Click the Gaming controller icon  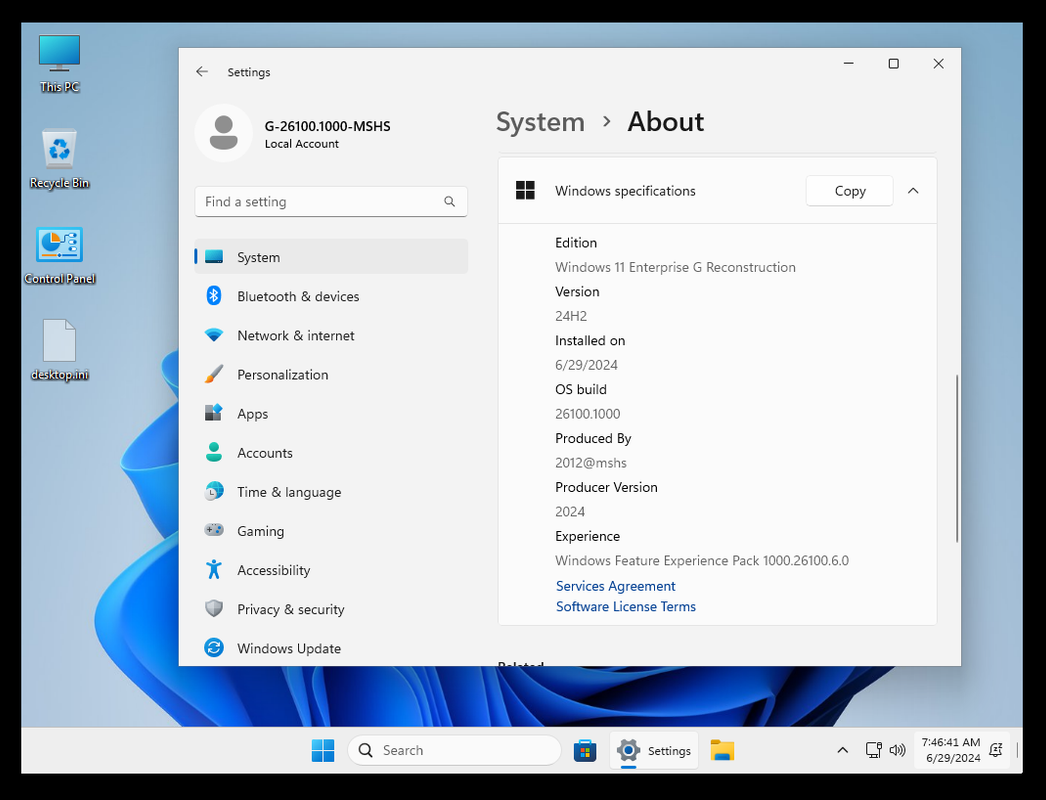tap(213, 530)
